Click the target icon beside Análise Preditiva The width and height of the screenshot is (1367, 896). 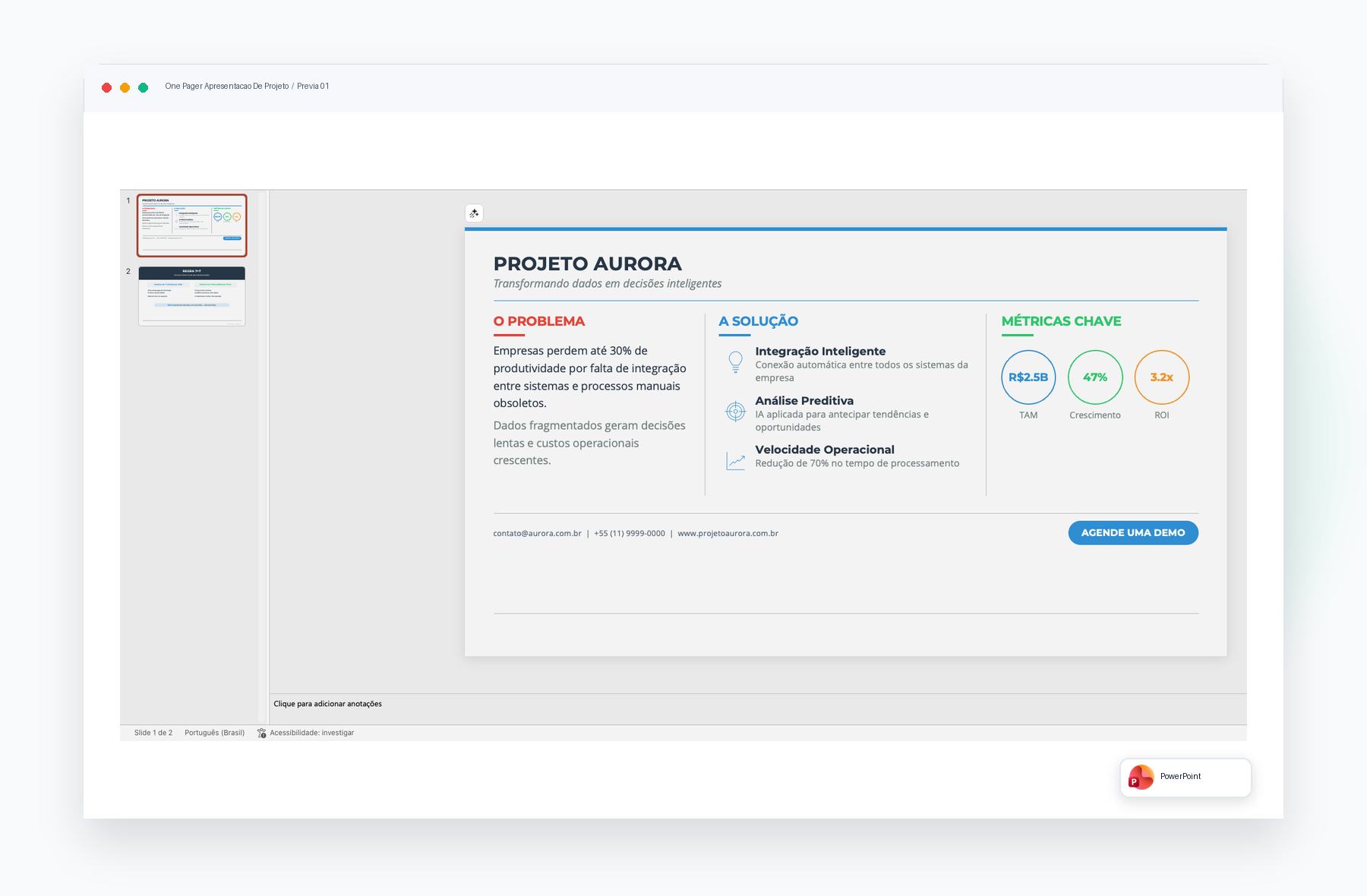[735, 411]
